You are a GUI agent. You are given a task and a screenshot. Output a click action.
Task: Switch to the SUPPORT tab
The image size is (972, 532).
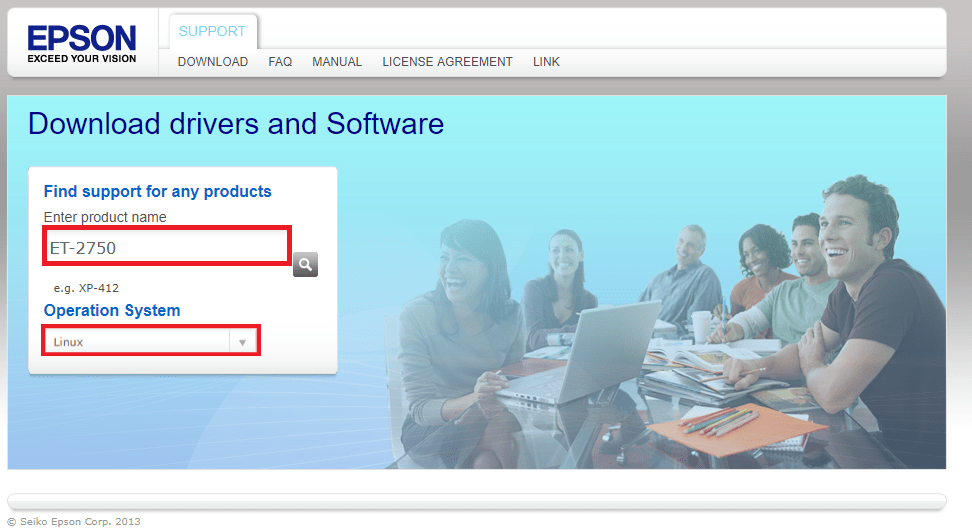click(212, 31)
